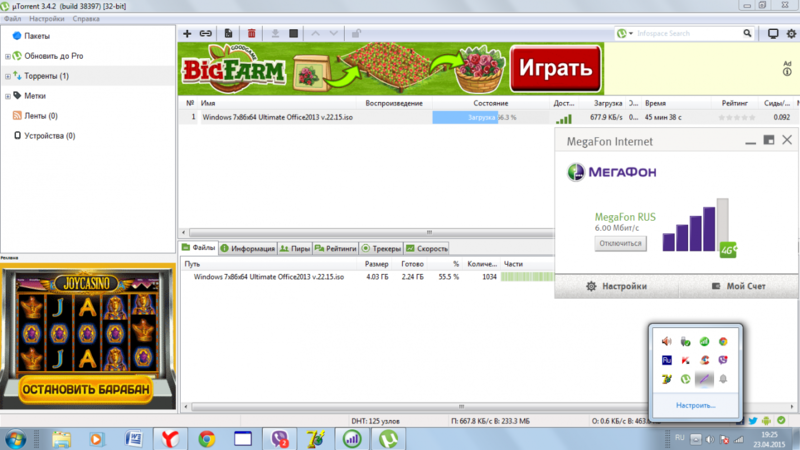
Task: Click the purple pen icon in tray popup
Action: [704, 379]
